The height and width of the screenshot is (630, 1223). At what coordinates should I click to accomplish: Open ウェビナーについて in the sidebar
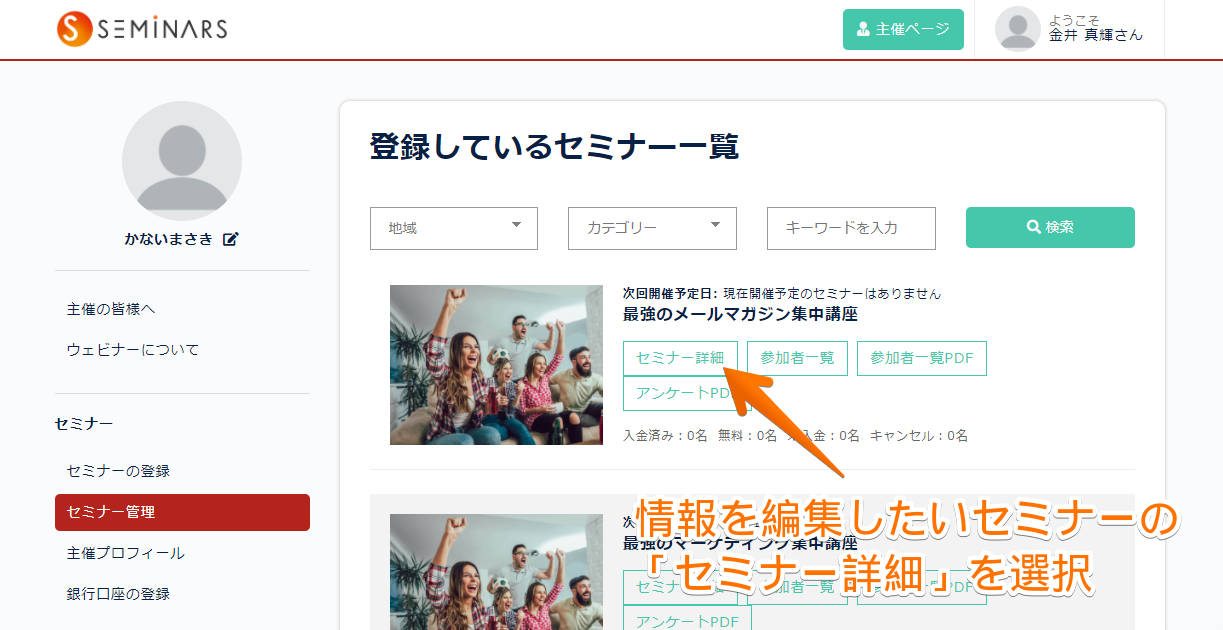click(x=133, y=350)
